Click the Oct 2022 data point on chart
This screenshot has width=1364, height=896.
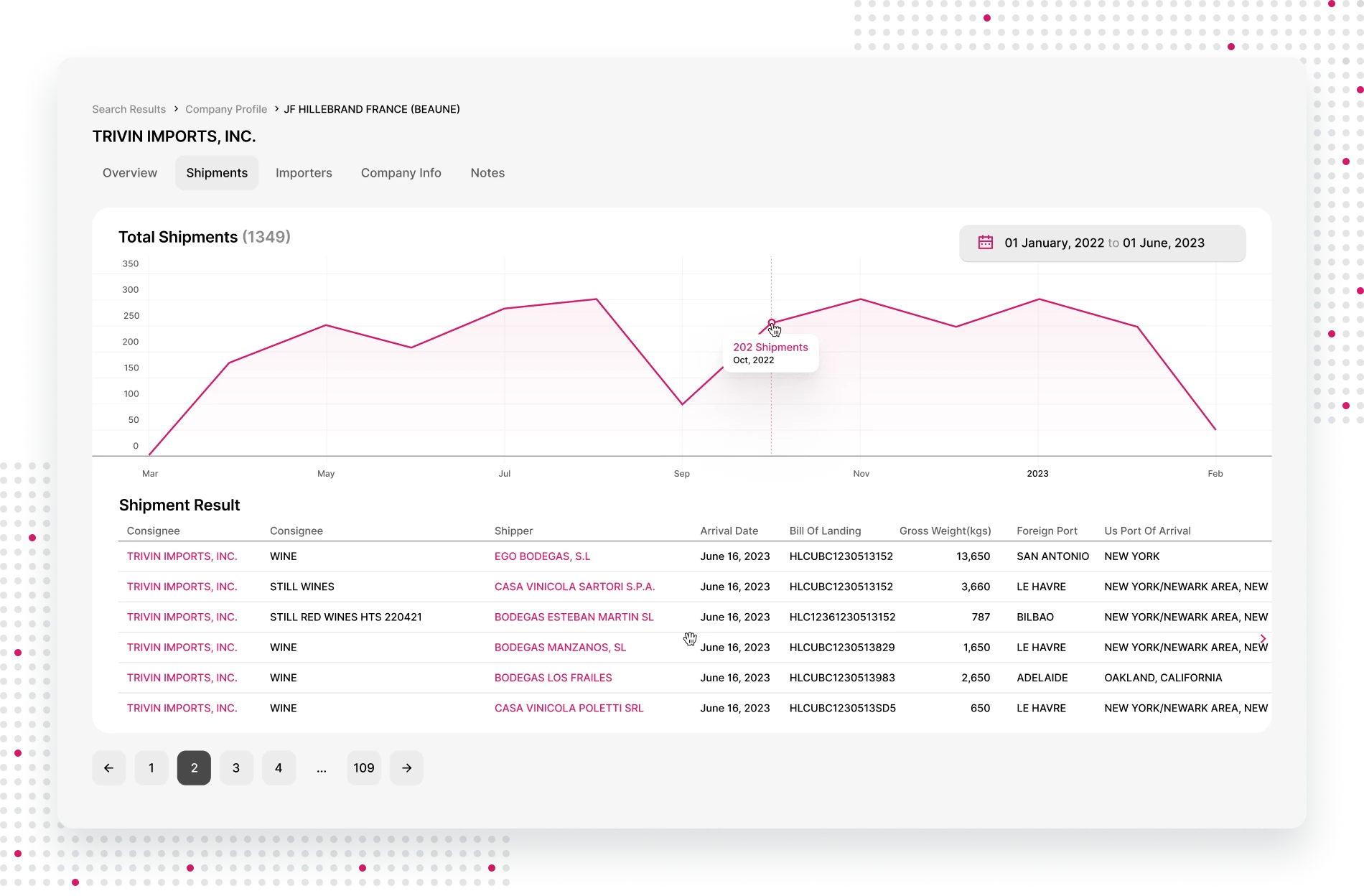coord(772,322)
